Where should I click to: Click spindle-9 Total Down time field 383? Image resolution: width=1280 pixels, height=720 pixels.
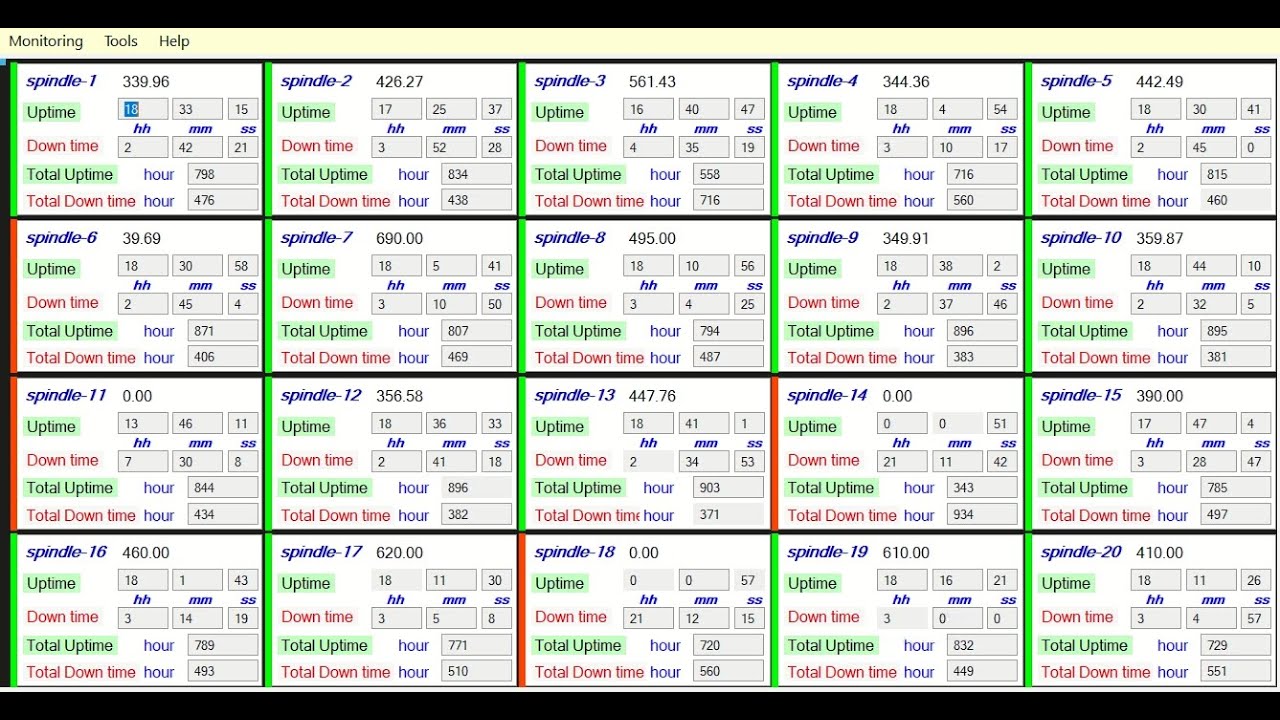click(982, 357)
